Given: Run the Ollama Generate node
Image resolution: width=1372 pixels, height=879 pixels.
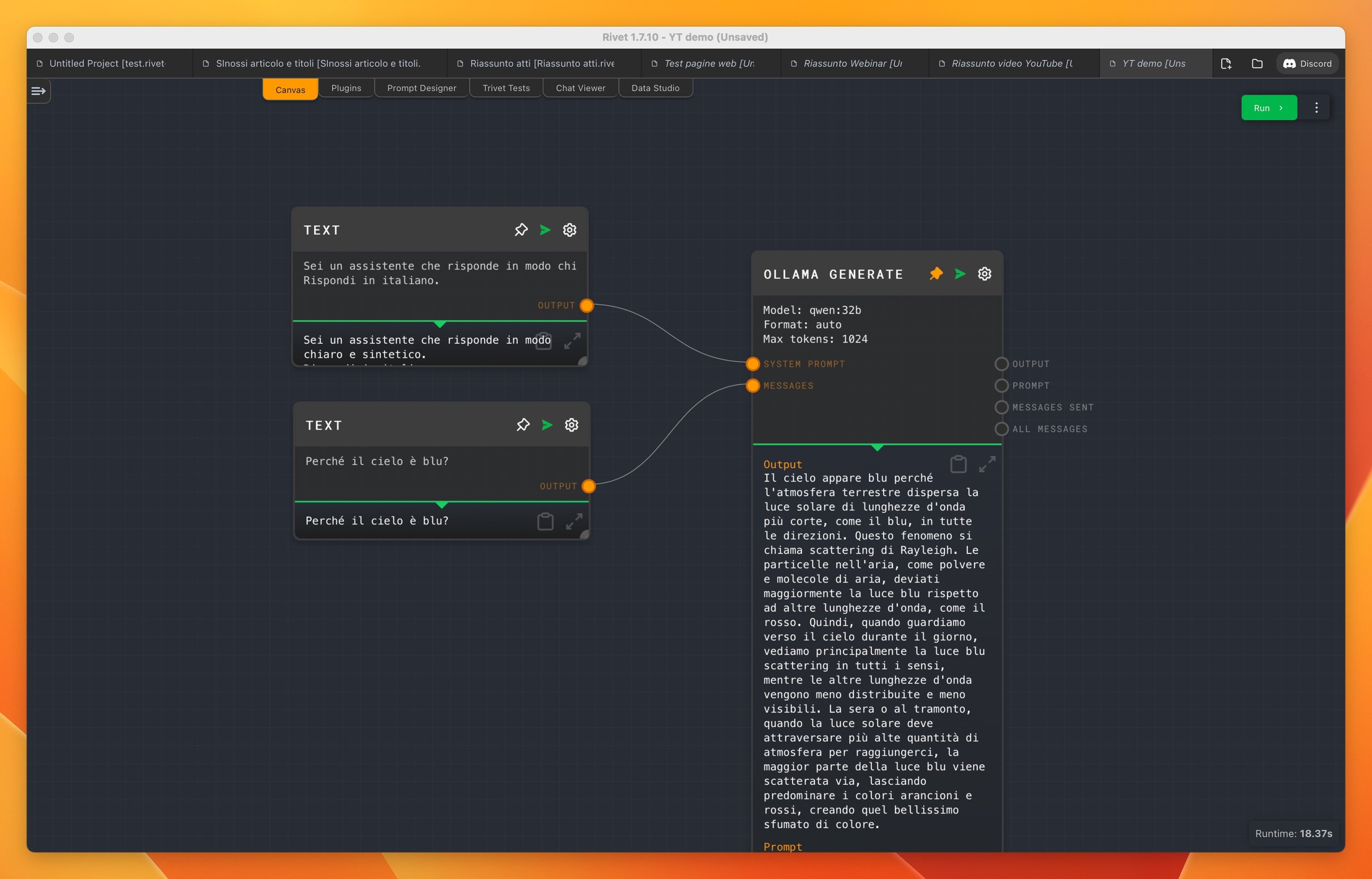Looking at the screenshot, I should [x=960, y=274].
